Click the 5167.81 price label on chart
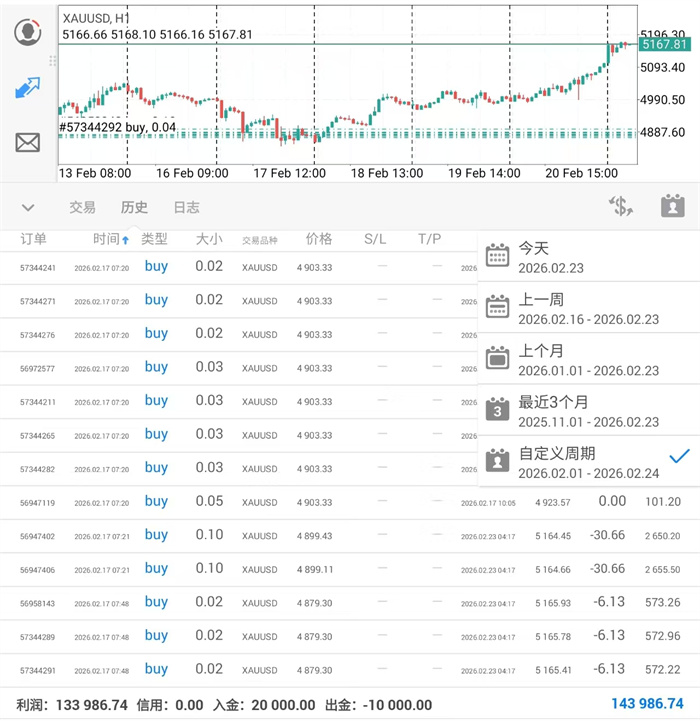 point(664,45)
